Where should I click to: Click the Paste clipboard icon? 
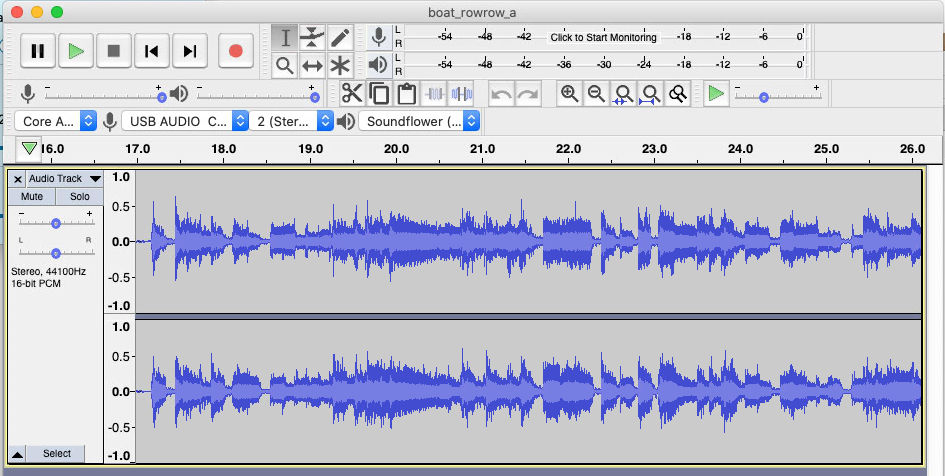click(x=406, y=94)
